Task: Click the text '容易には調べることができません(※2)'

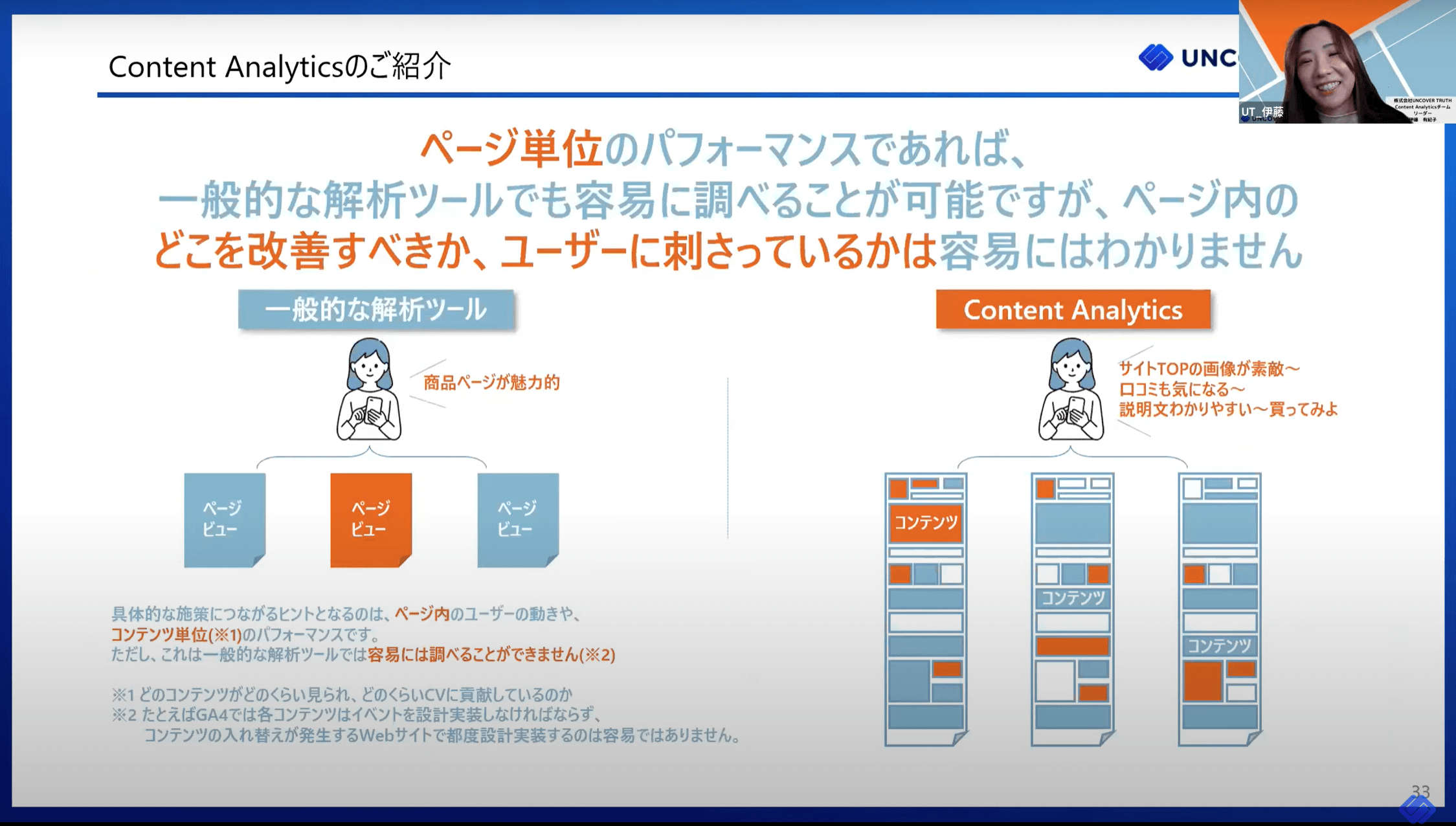Action: pos(491,654)
